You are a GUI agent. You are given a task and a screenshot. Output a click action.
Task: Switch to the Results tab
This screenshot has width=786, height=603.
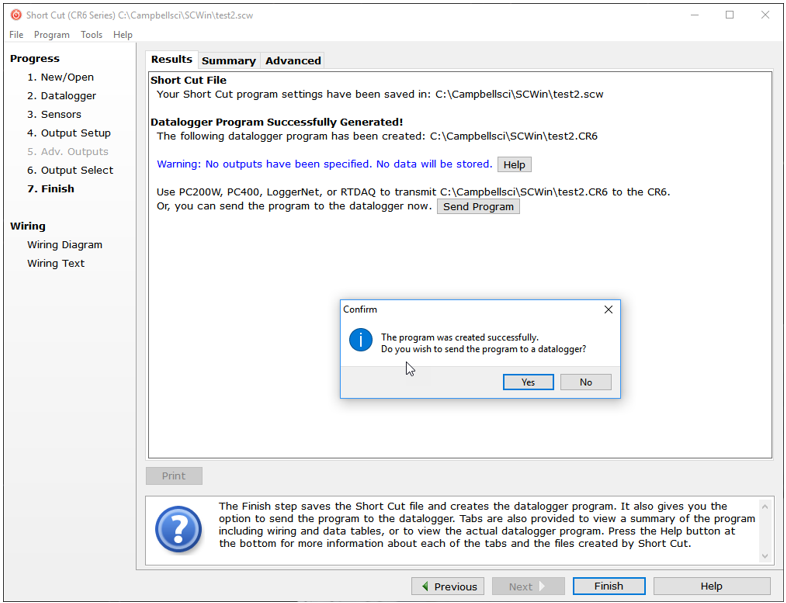(171, 60)
